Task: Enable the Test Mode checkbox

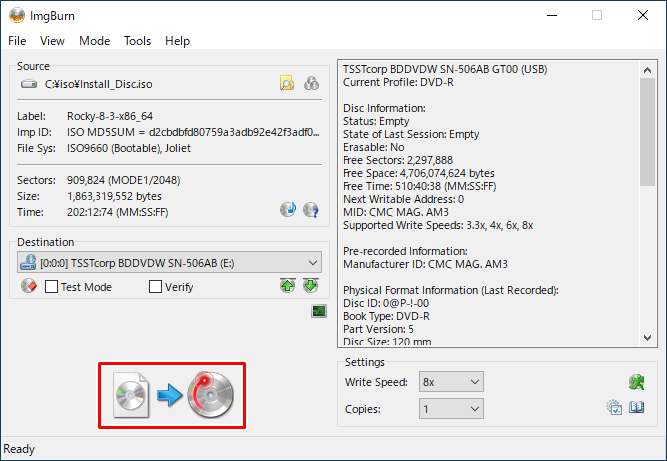Action: click(x=52, y=287)
